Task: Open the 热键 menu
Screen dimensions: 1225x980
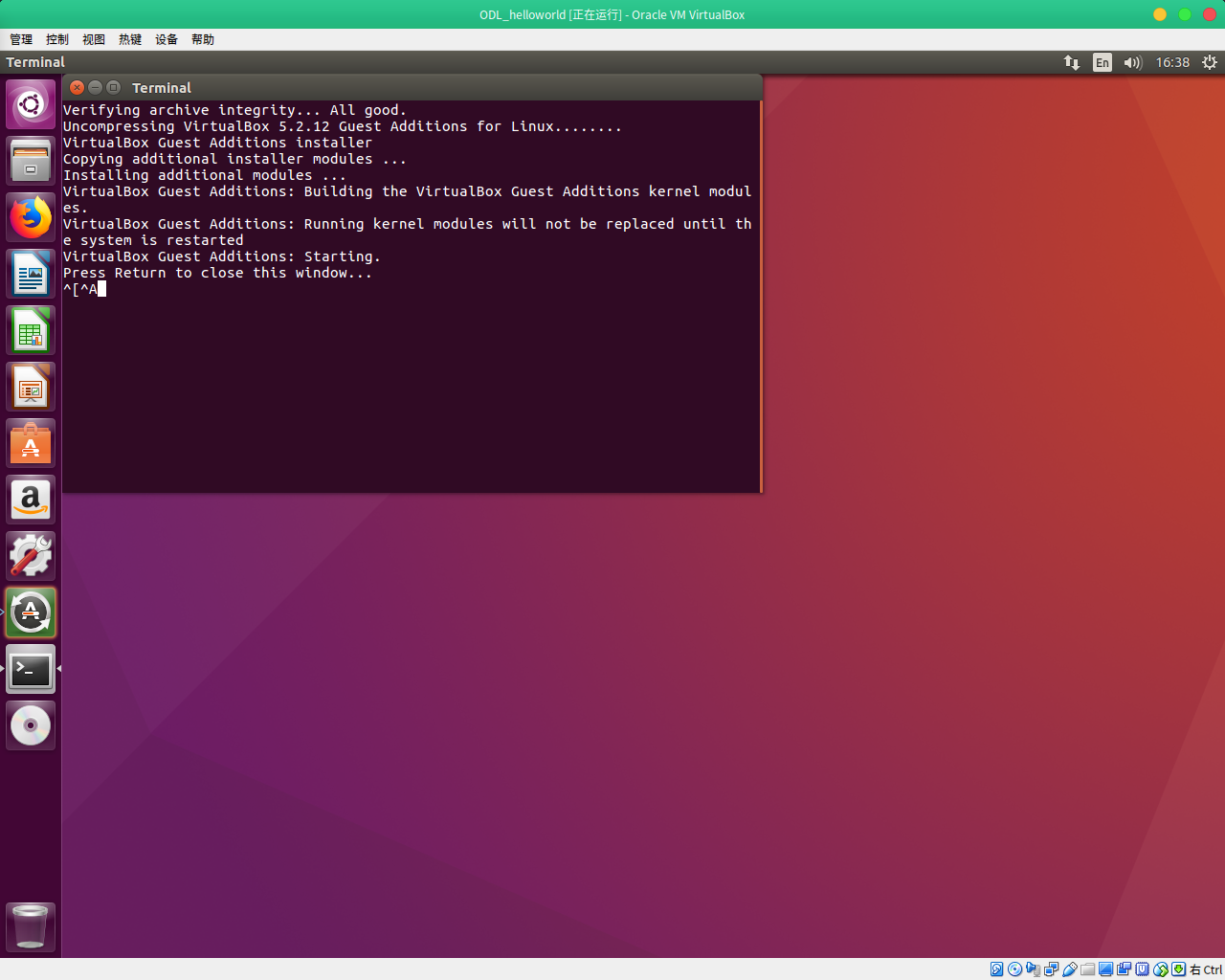Action: [x=130, y=39]
